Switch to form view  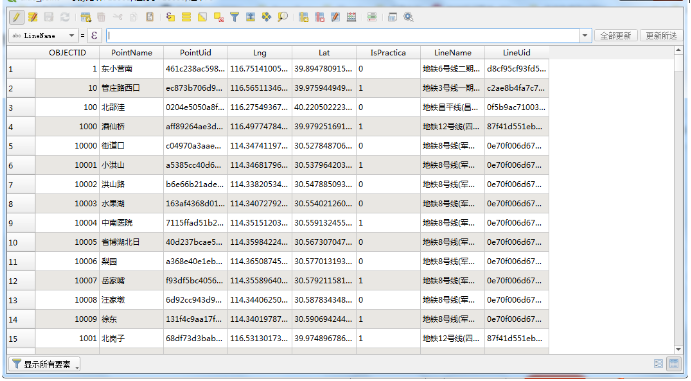click(658, 364)
